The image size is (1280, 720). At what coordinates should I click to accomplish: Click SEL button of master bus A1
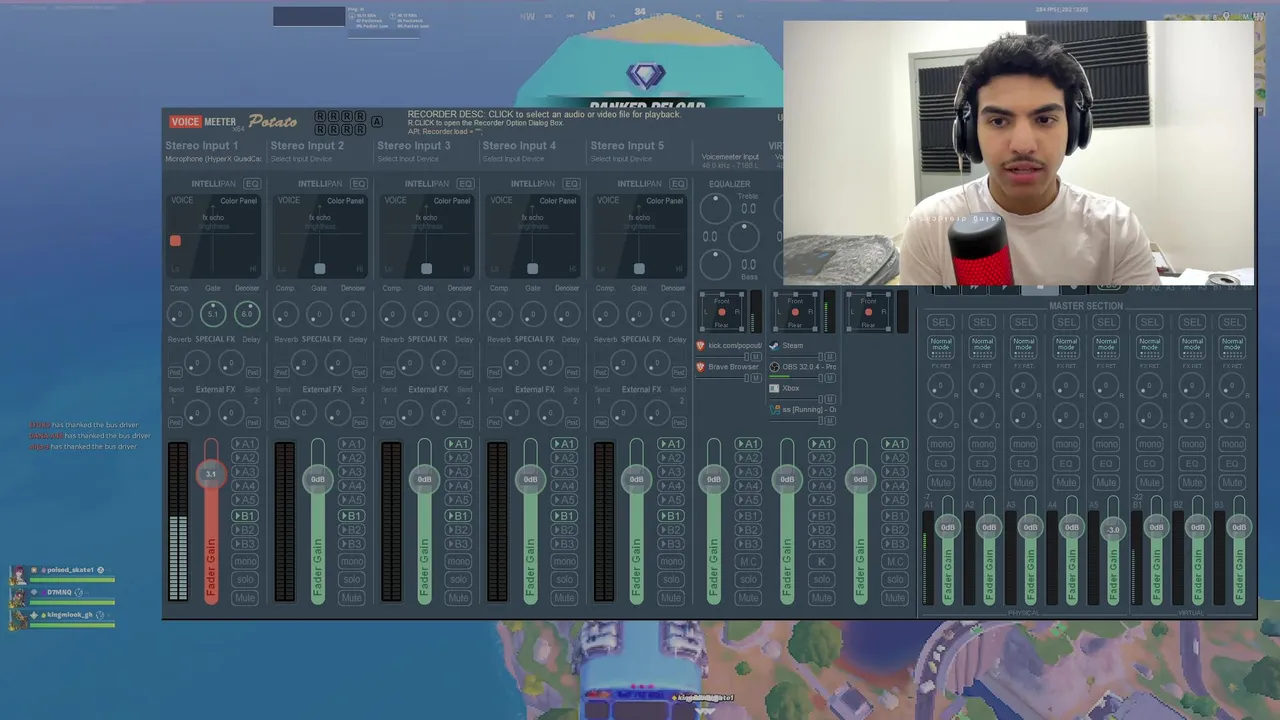tap(941, 322)
